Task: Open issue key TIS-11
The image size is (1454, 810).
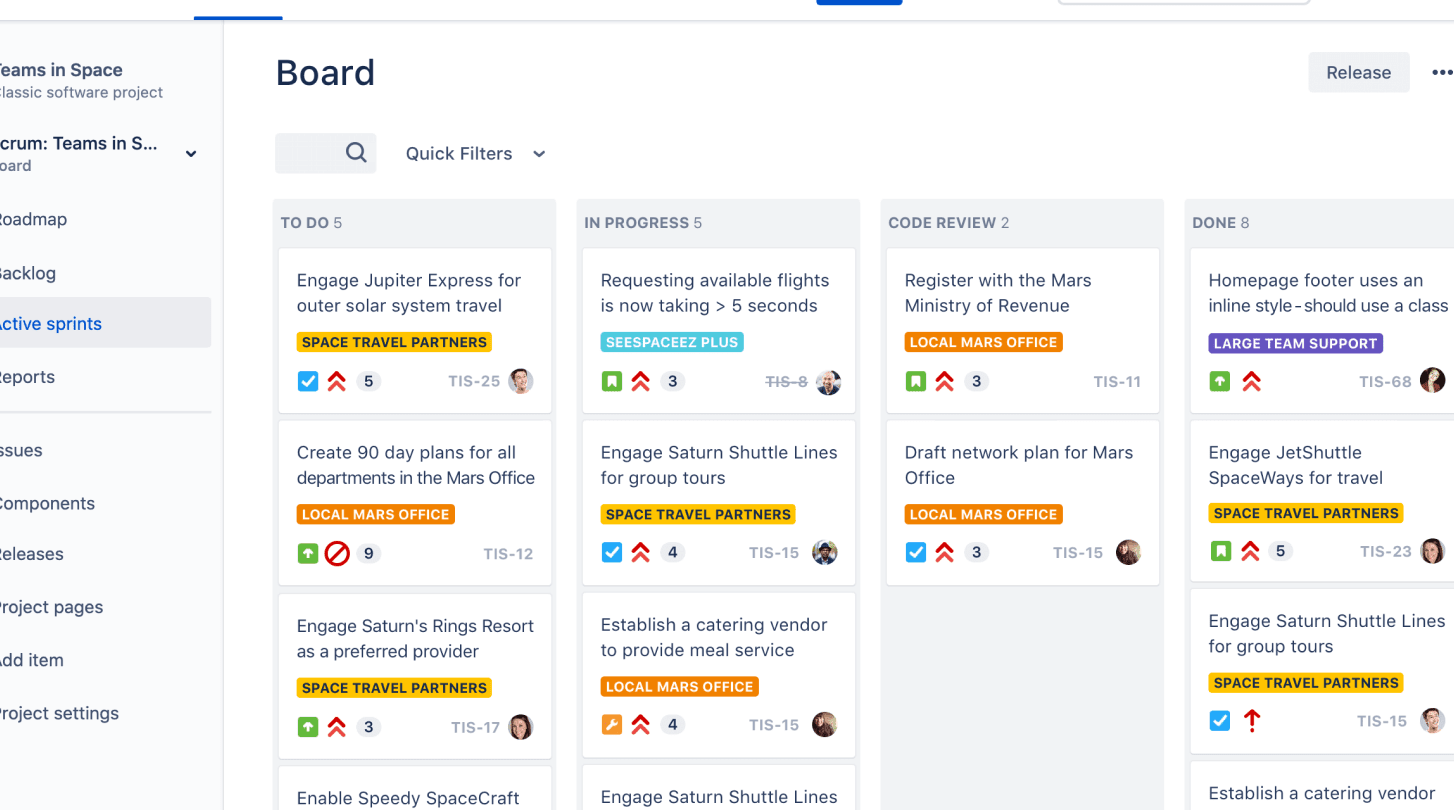Action: pyautogui.click(x=1117, y=381)
